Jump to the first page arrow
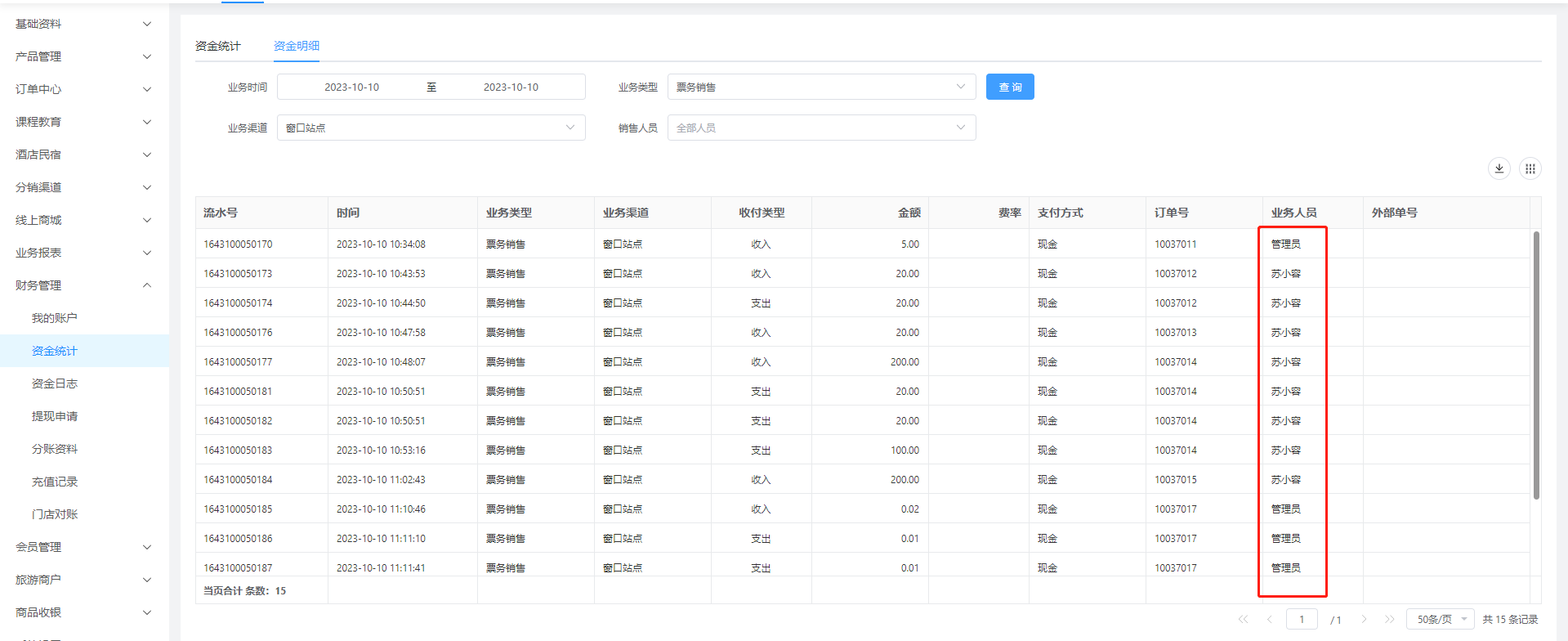 pyautogui.click(x=1243, y=619)
